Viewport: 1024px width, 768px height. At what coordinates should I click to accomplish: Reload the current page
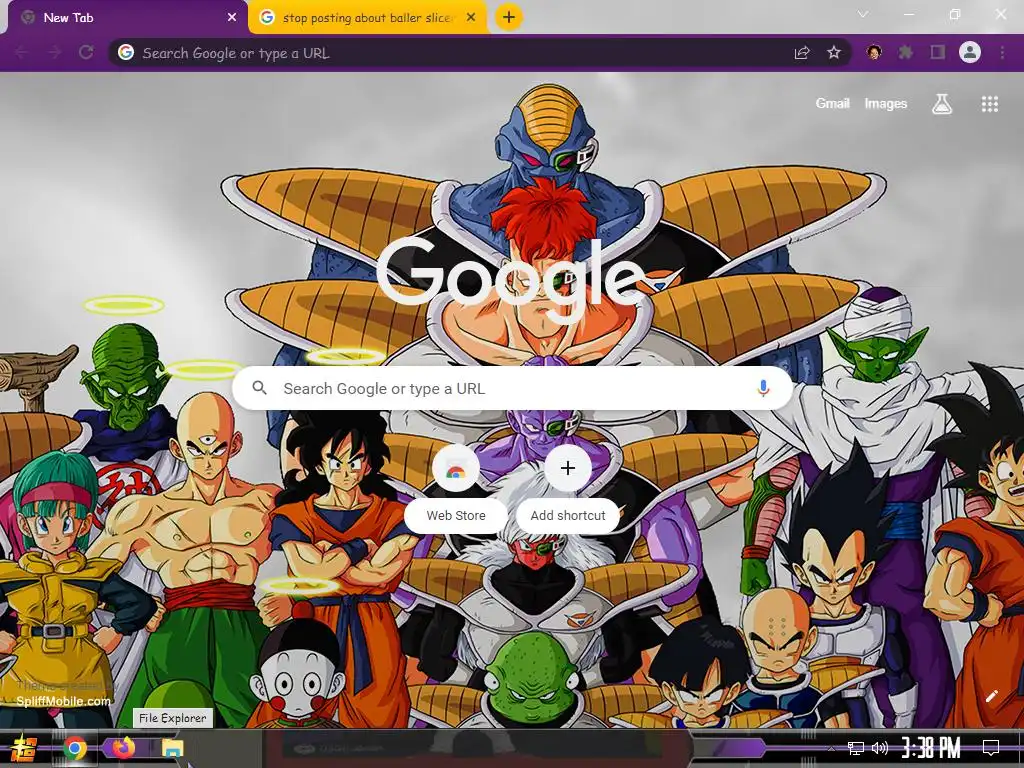tap(86, 53)
